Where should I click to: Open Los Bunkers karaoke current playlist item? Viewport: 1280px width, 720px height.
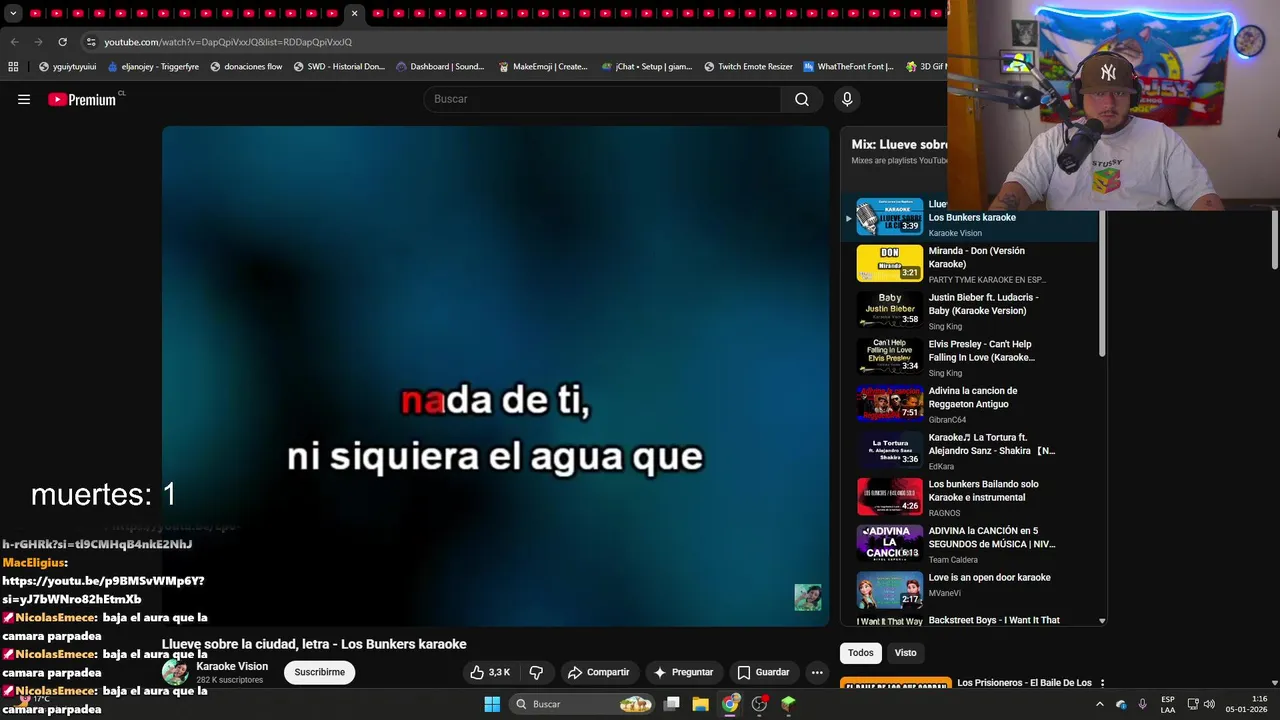pos(970,217)
